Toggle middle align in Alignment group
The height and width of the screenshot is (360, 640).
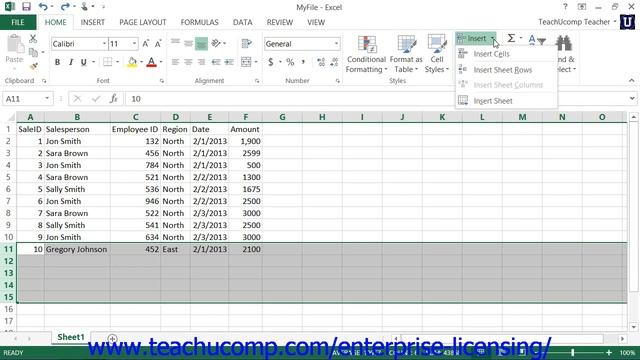188,43
